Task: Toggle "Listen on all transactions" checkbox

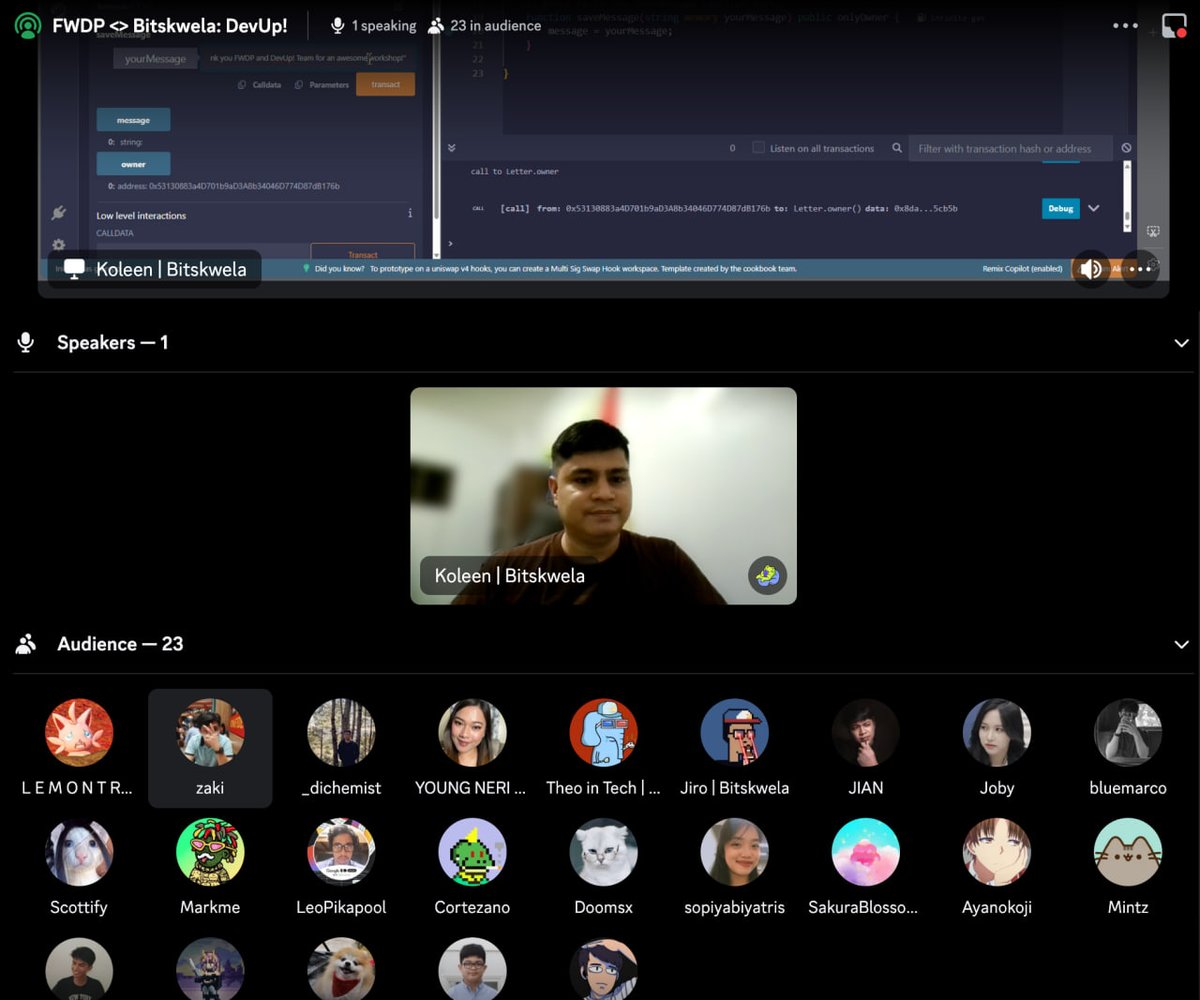Action: point(759,148)
